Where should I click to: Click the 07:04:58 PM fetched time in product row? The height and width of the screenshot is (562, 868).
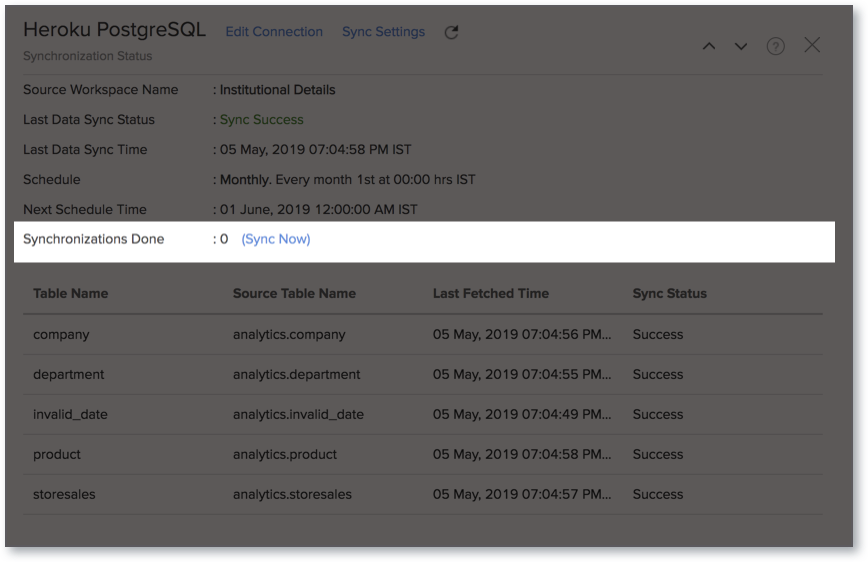click(521, 454)
